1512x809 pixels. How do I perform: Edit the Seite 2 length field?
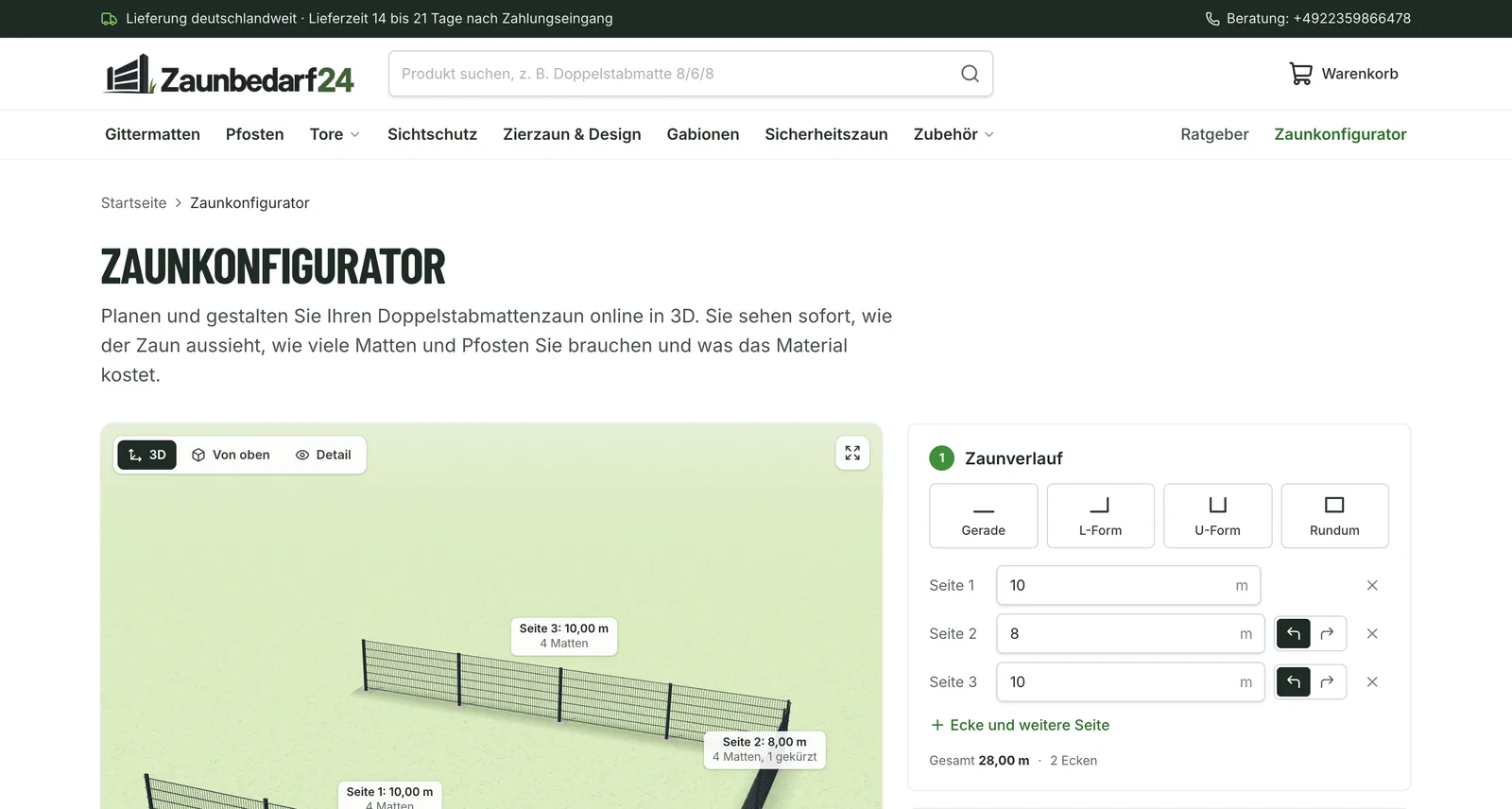pyautogui.click(x=1130, y=633)
